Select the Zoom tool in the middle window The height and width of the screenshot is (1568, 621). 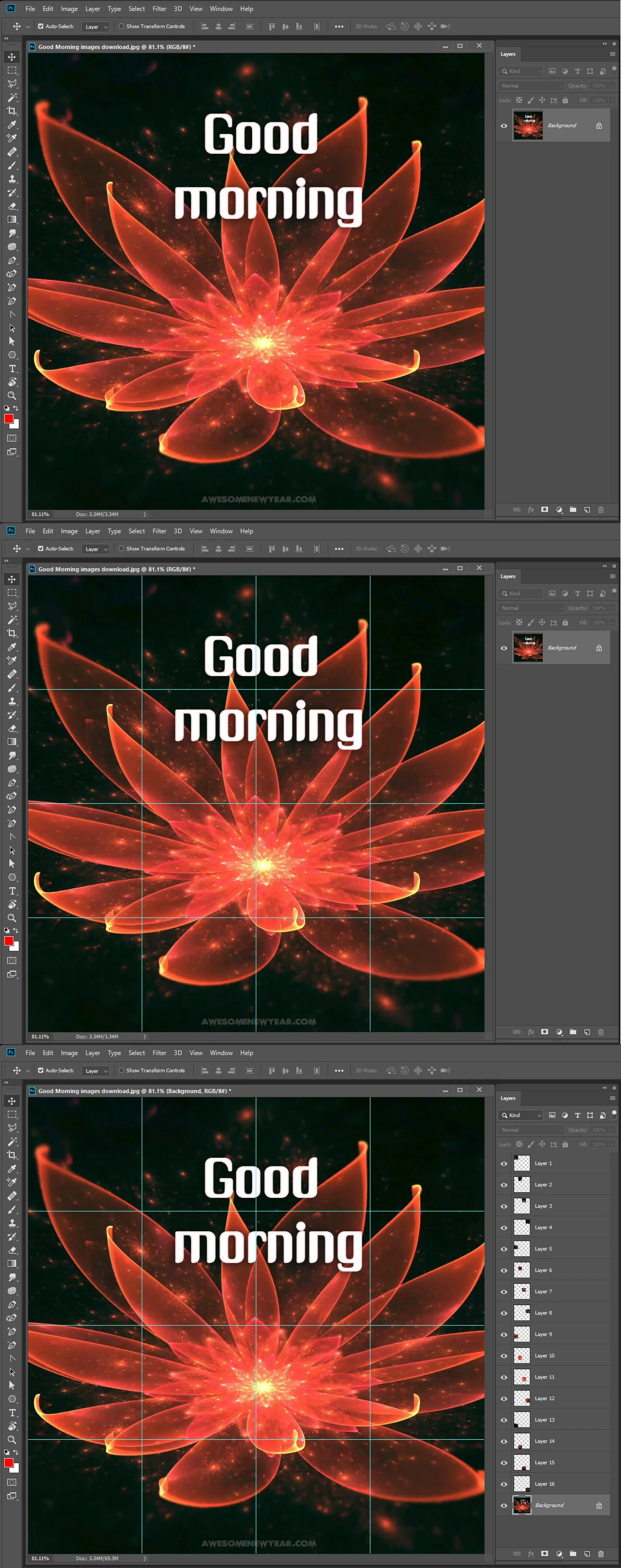(x=11, y=918)
